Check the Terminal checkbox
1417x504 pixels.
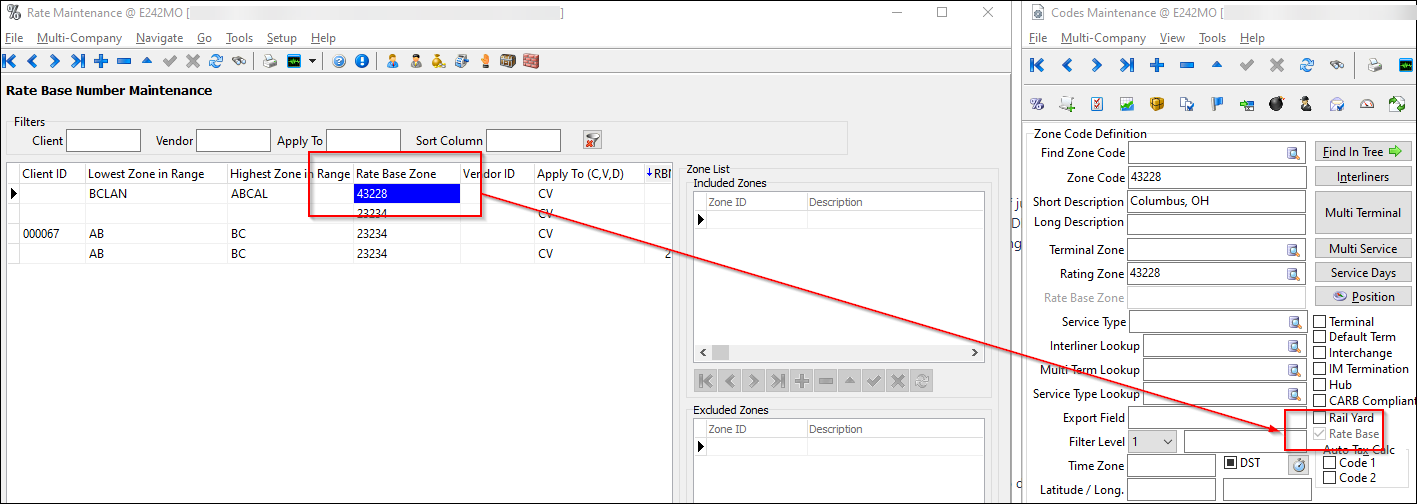pyautogui.click(x=1319, y=322)
